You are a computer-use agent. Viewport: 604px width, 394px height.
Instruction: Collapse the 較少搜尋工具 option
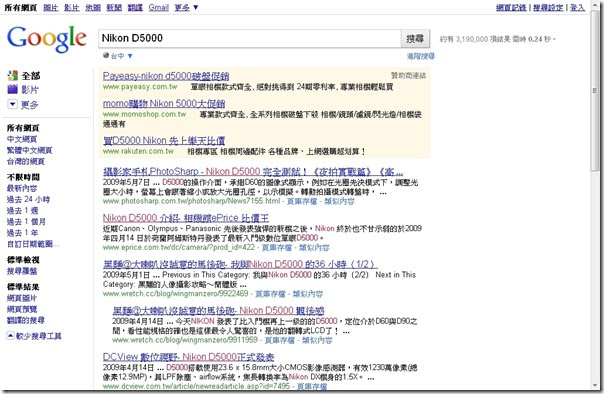coord(34,336)
